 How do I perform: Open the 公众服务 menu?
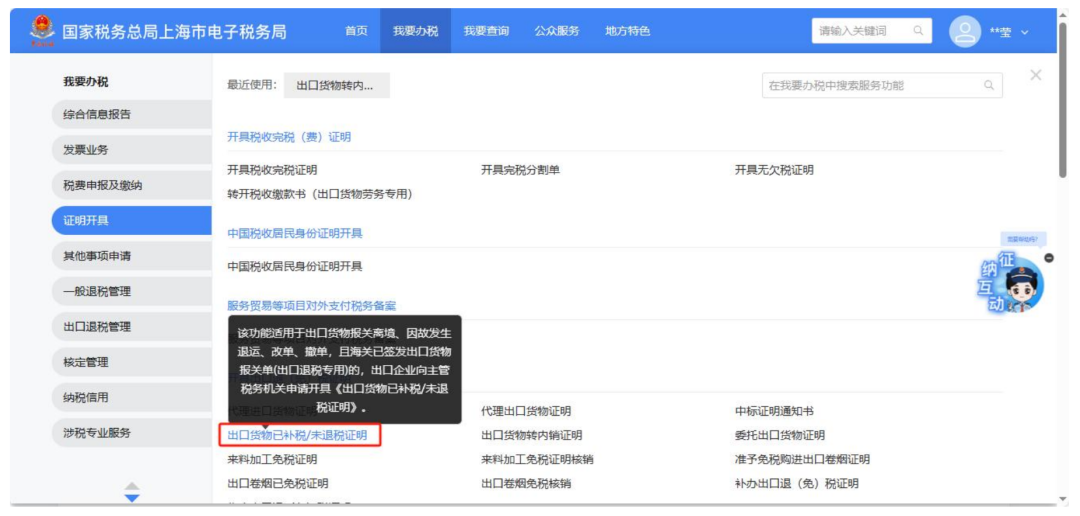pos(557,31)
